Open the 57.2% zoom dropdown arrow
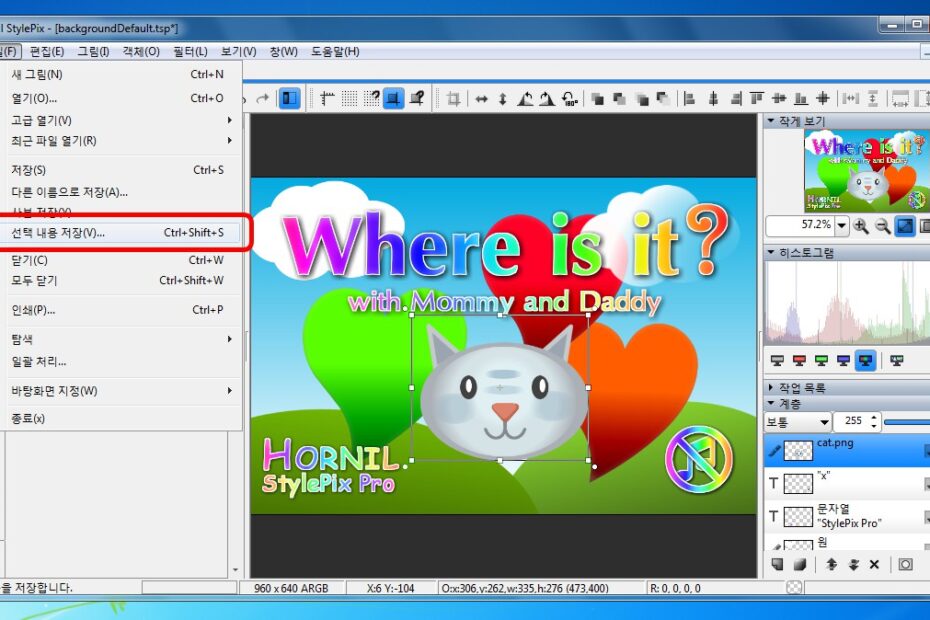 (842, 225)
